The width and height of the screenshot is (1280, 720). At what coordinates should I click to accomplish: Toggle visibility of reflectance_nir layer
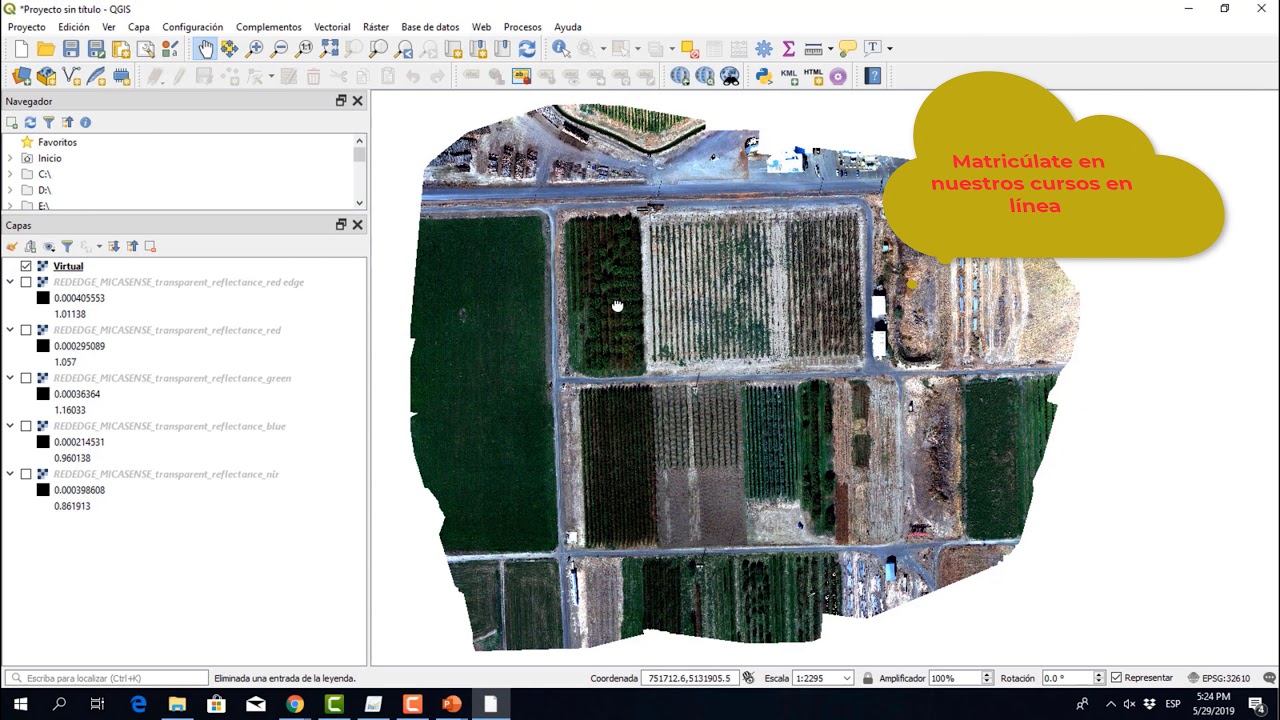click(x=26, y=474)
